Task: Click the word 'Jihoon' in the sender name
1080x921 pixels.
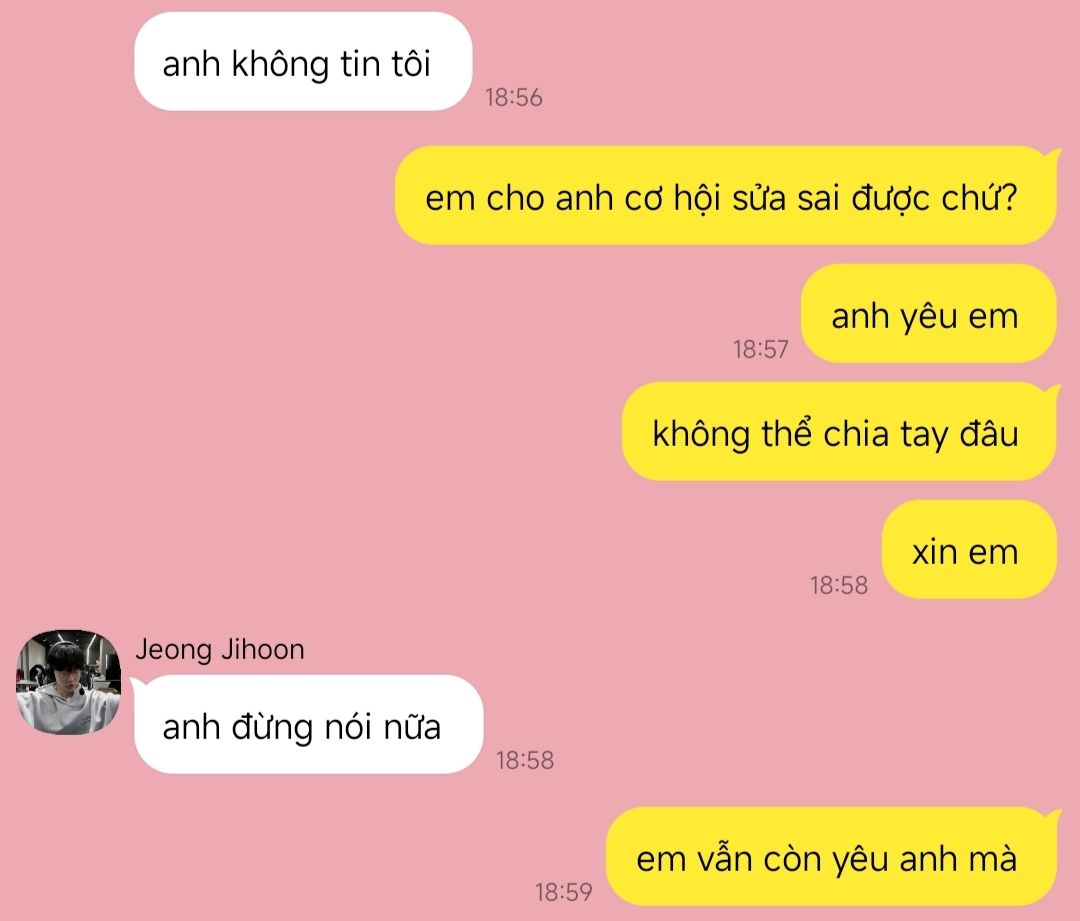Action: point(262,650)
